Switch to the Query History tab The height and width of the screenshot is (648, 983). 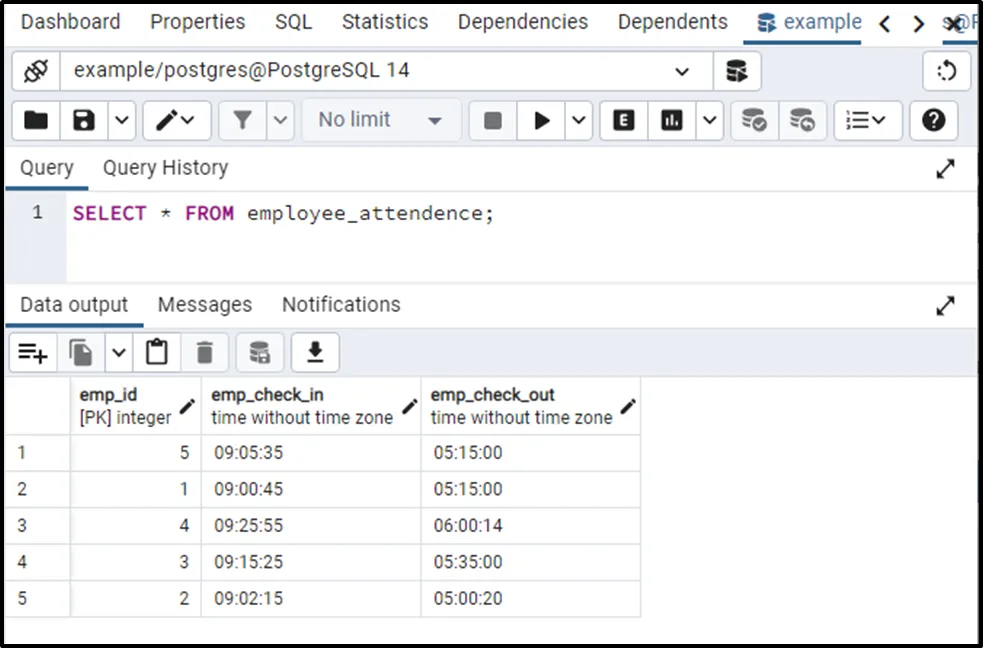165,168
